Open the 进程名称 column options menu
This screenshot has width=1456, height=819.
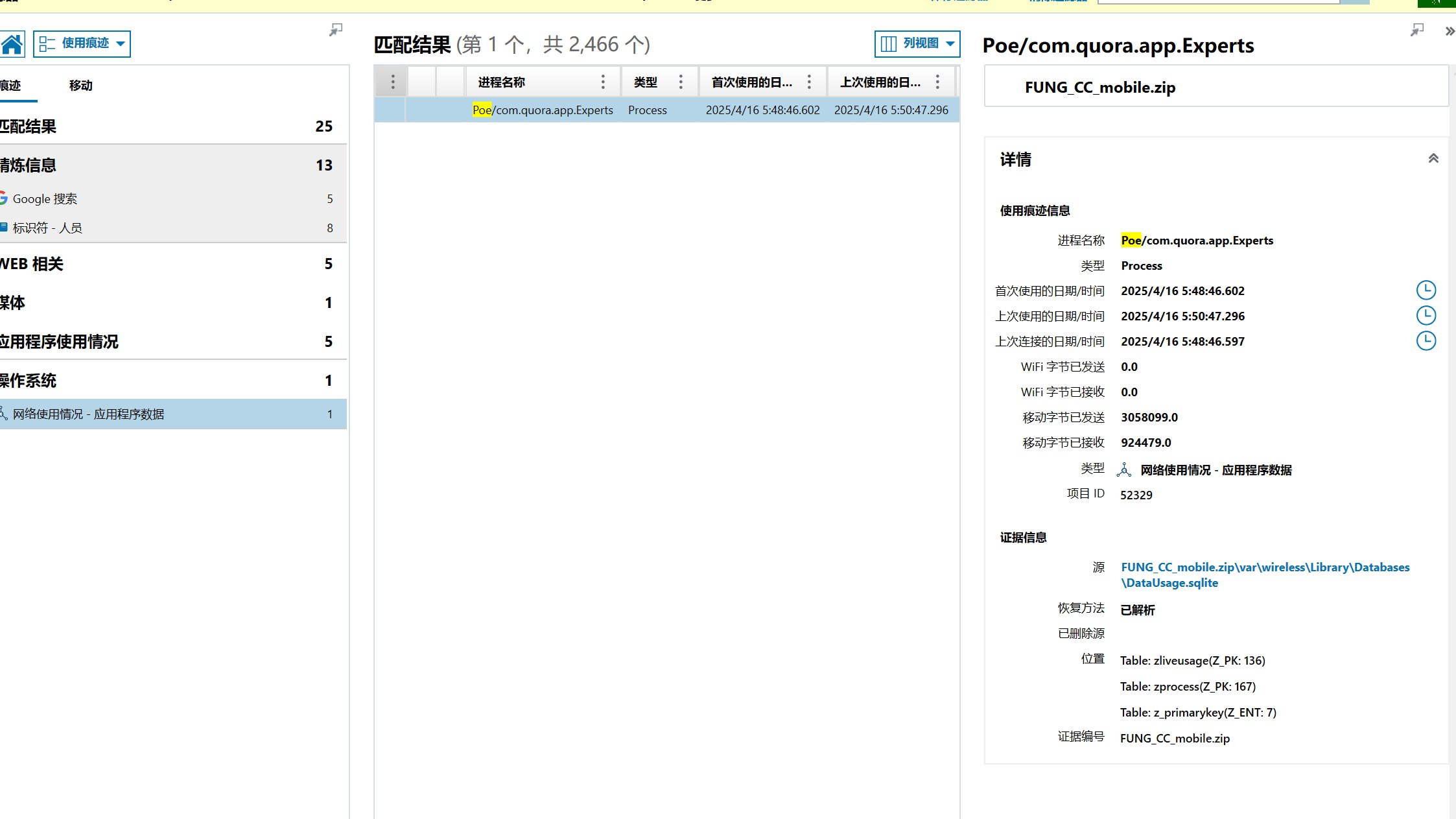pyautogui.click(x=603, y=82)
